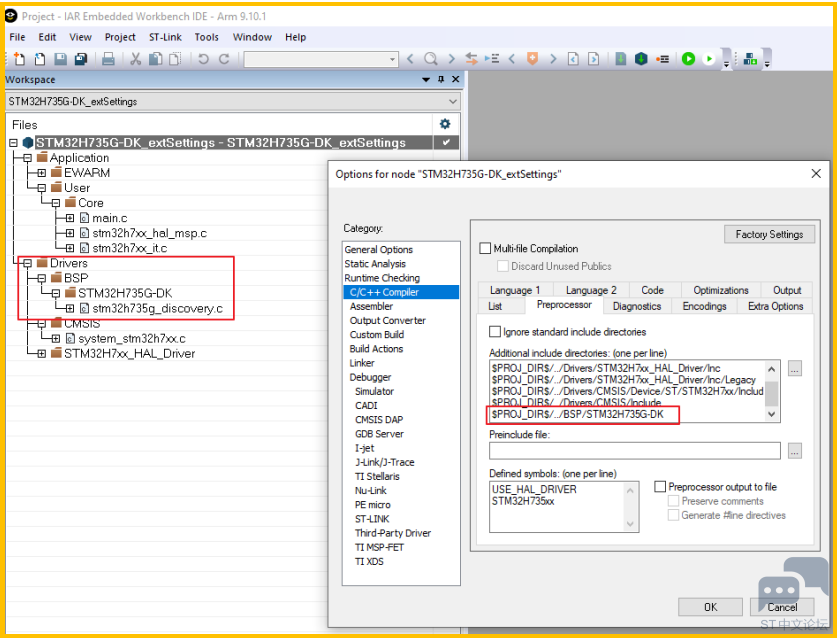Screen dimensions: 837x640
Task: Click the Go To line icon
Action: coord(492,59)
